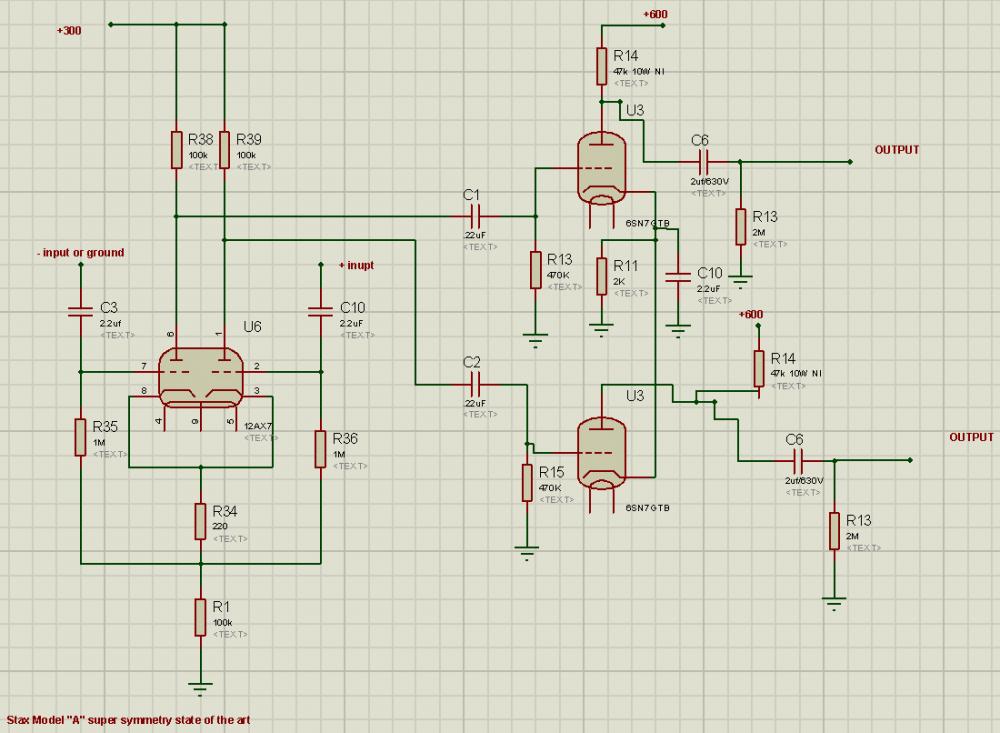The width and height of the screenshot is (1000, 733).
Task: Click capacitor C3 symbol
Action: click(x=80, y=311)
